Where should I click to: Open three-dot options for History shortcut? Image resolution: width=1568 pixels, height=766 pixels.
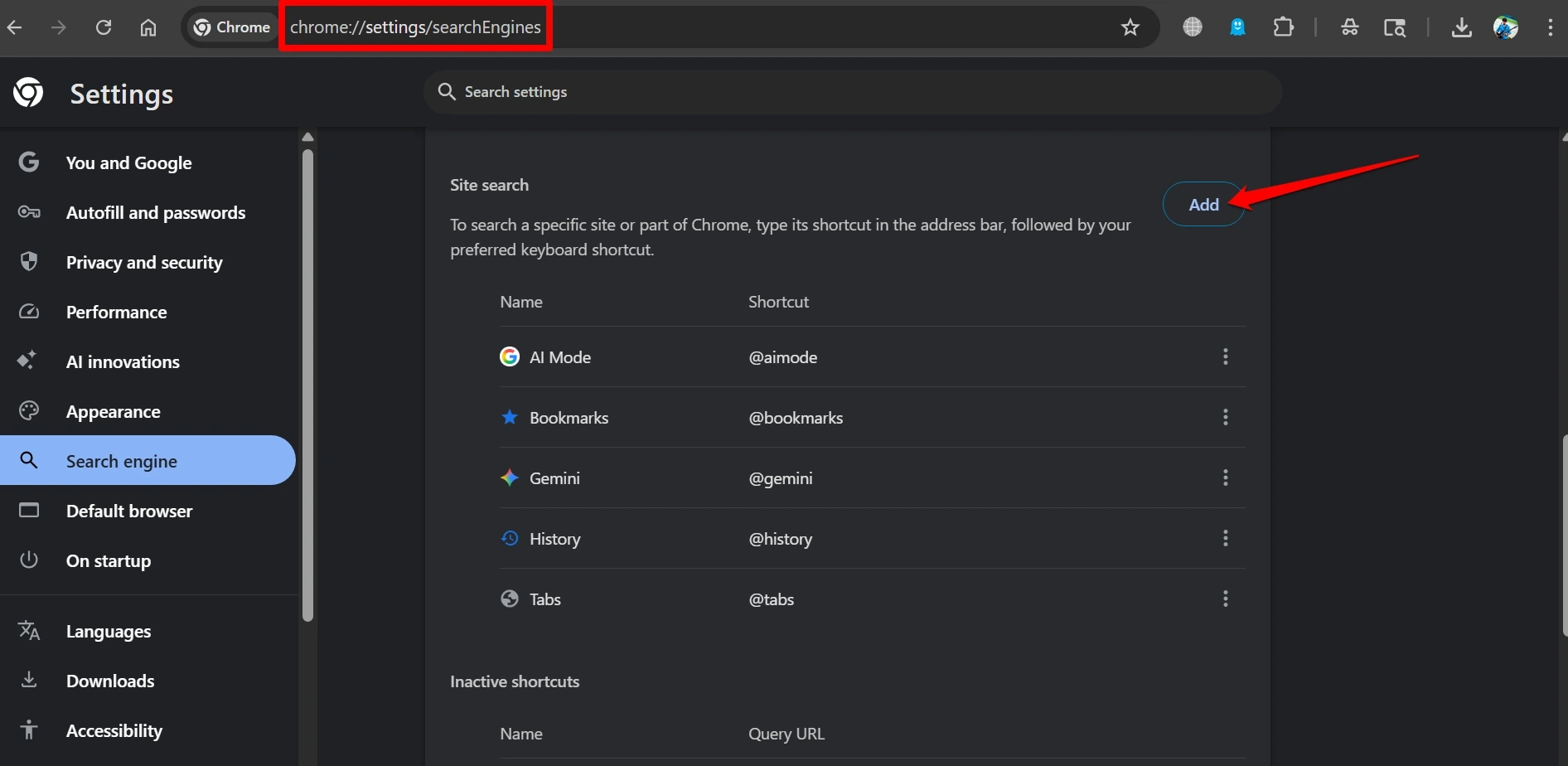(1226, 537)
